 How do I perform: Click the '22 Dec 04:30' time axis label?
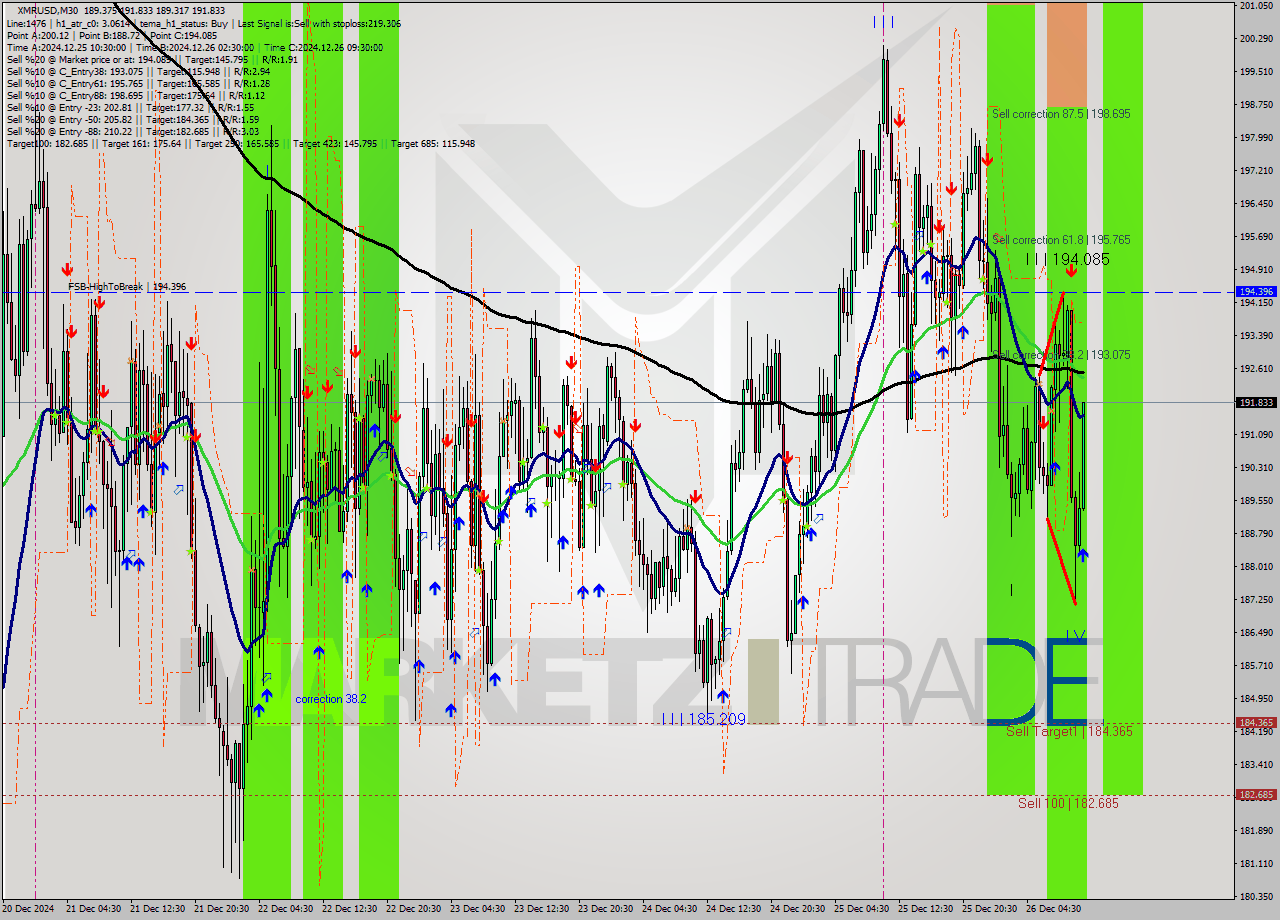point(285,909)
